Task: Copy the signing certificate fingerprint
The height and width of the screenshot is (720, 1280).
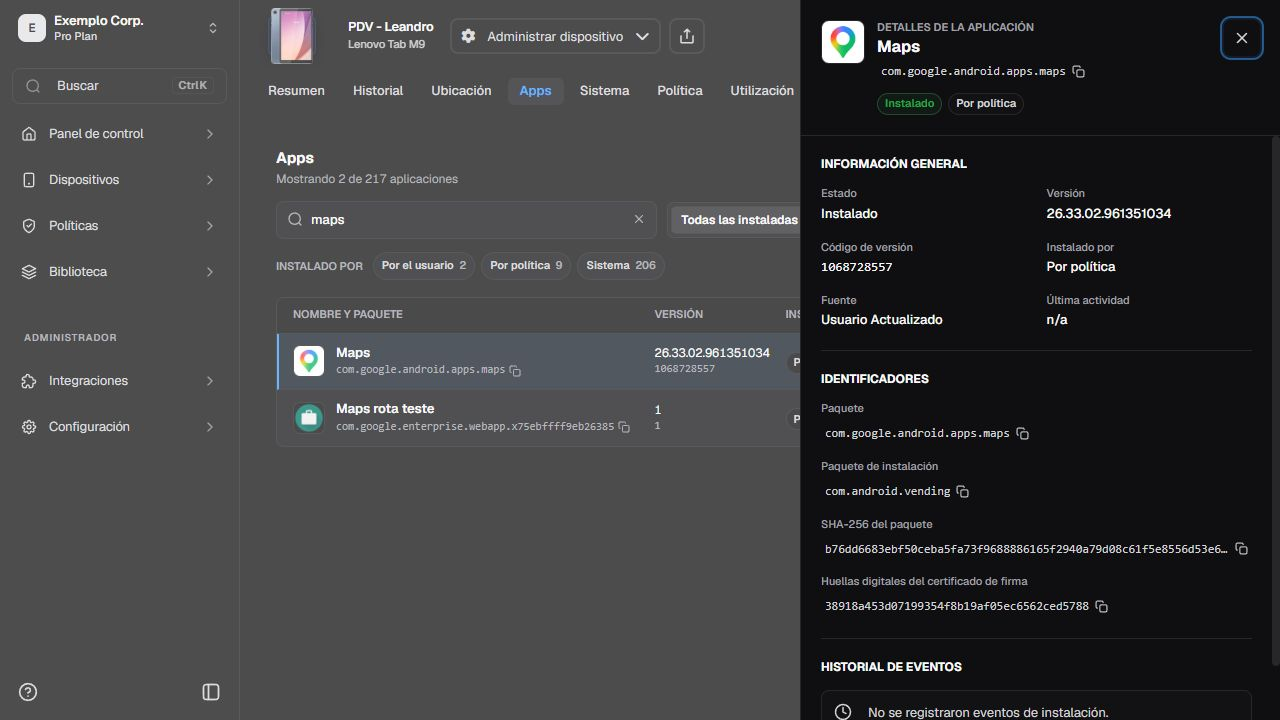Action: coord(1102,607)
